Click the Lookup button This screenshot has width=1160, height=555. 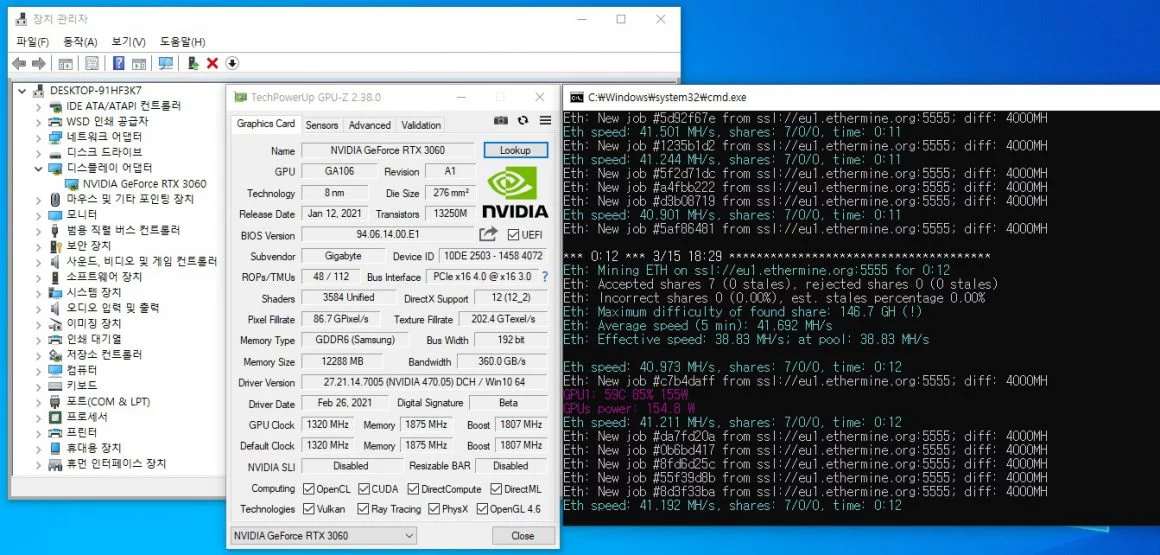click(516, 150)
